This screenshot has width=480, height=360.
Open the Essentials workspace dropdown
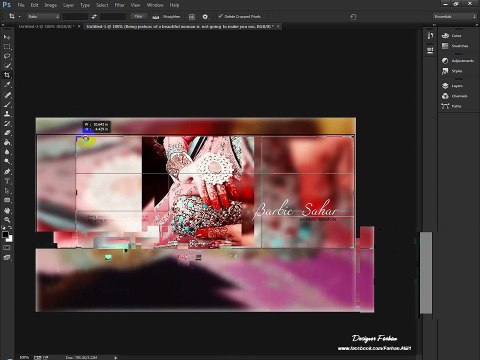455,16
